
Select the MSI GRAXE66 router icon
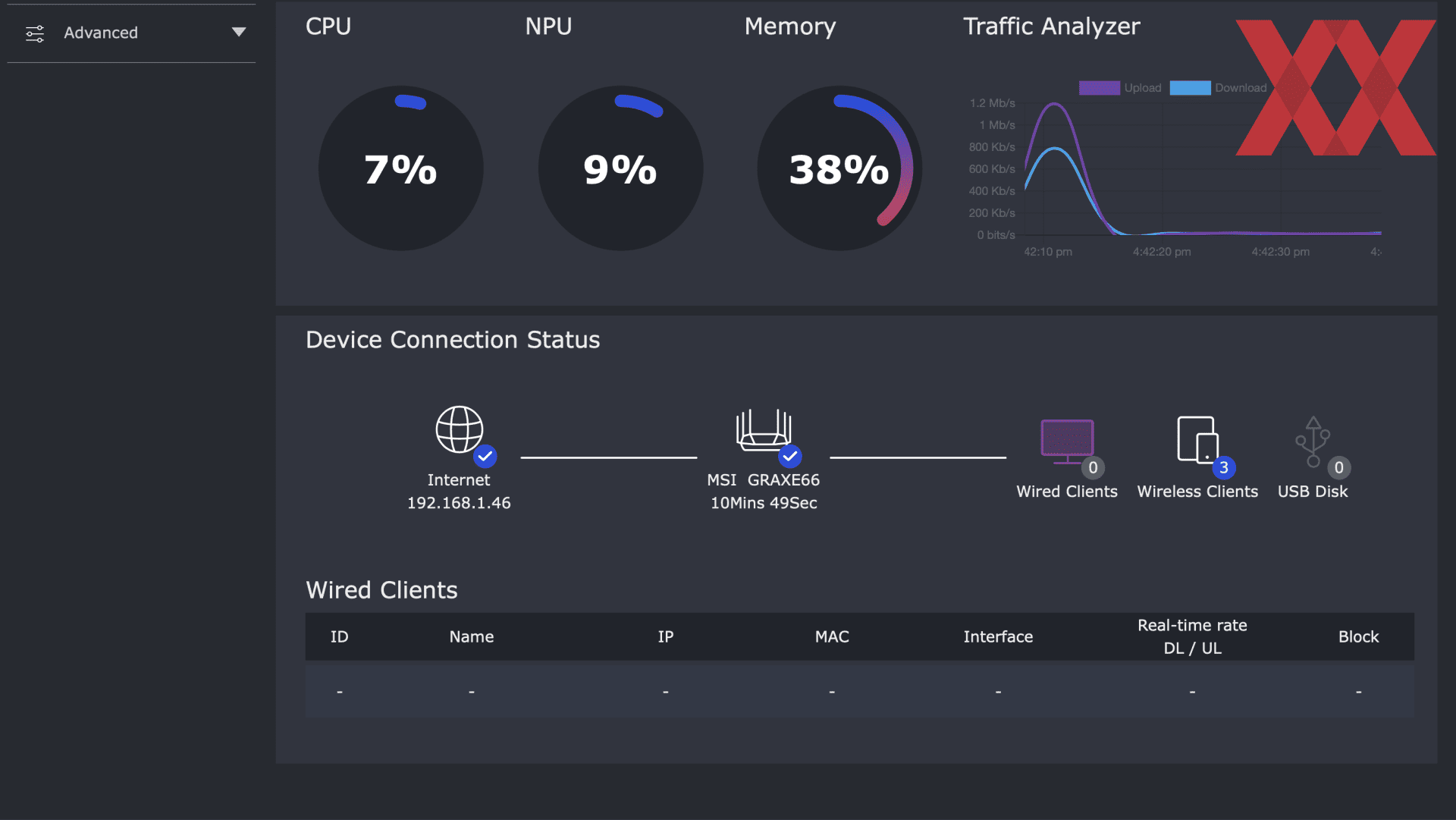coord(763,429)
